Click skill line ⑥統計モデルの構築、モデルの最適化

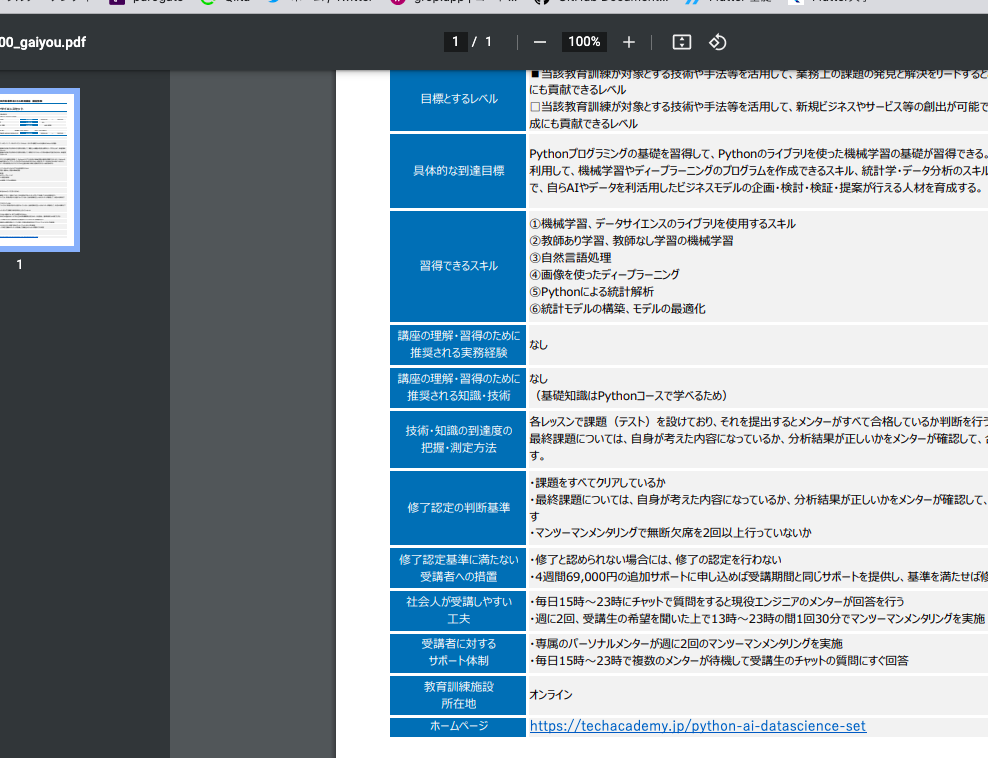pos(618,309)
